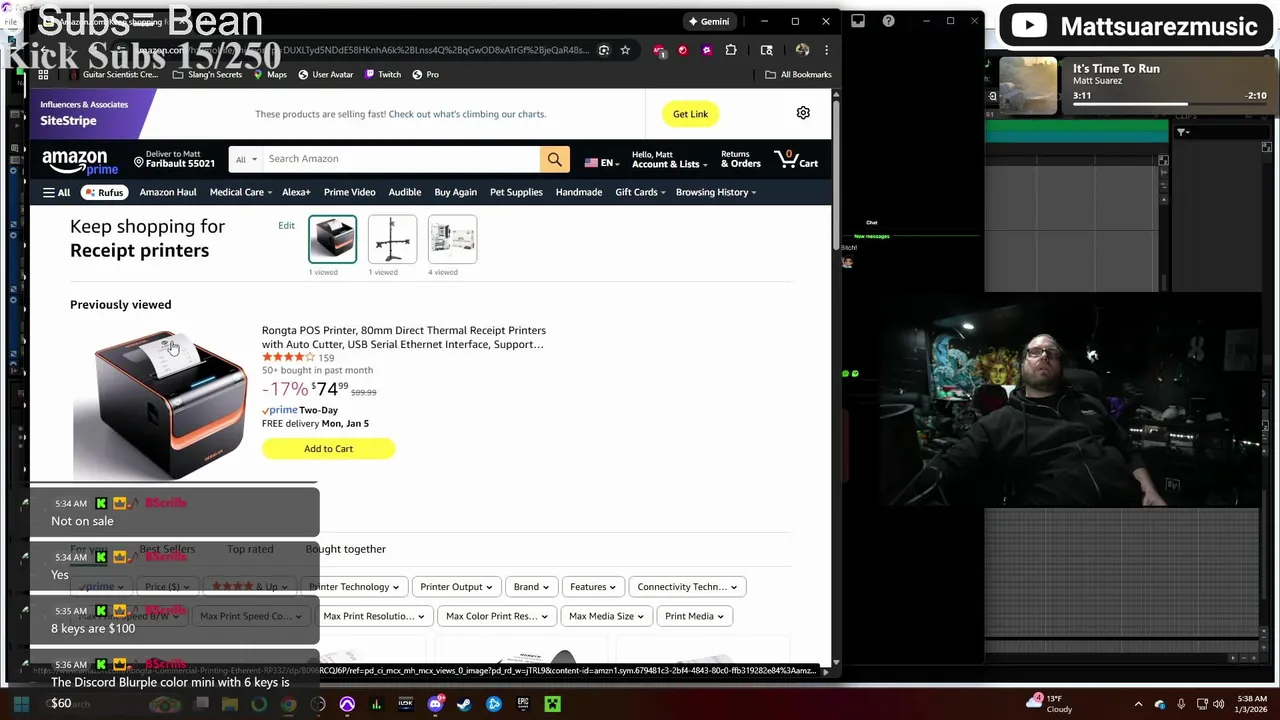Screen dimensions: 1280x720
Task: Expand the Max Print Resolution filter
Action: pyautogui.click(x=374, y=616)
